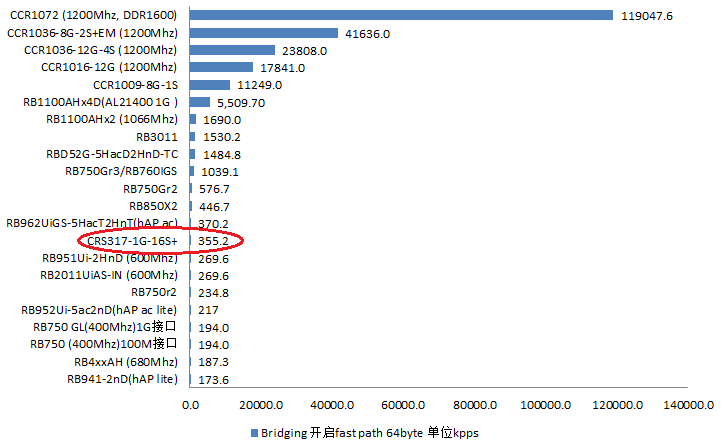The image size is (721, 446).
Task: Select the 5,509.70 data label
Action: [x=240, y=102]
